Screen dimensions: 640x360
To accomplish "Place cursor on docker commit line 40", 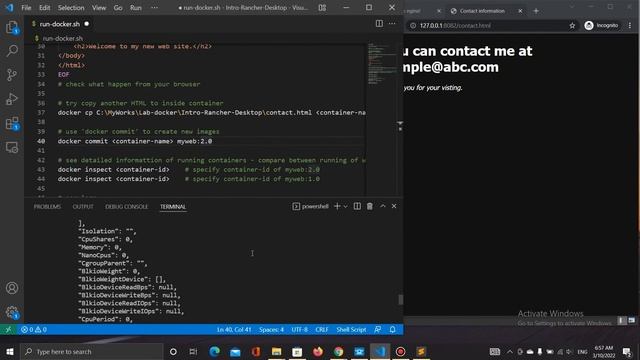I will 135,141.
